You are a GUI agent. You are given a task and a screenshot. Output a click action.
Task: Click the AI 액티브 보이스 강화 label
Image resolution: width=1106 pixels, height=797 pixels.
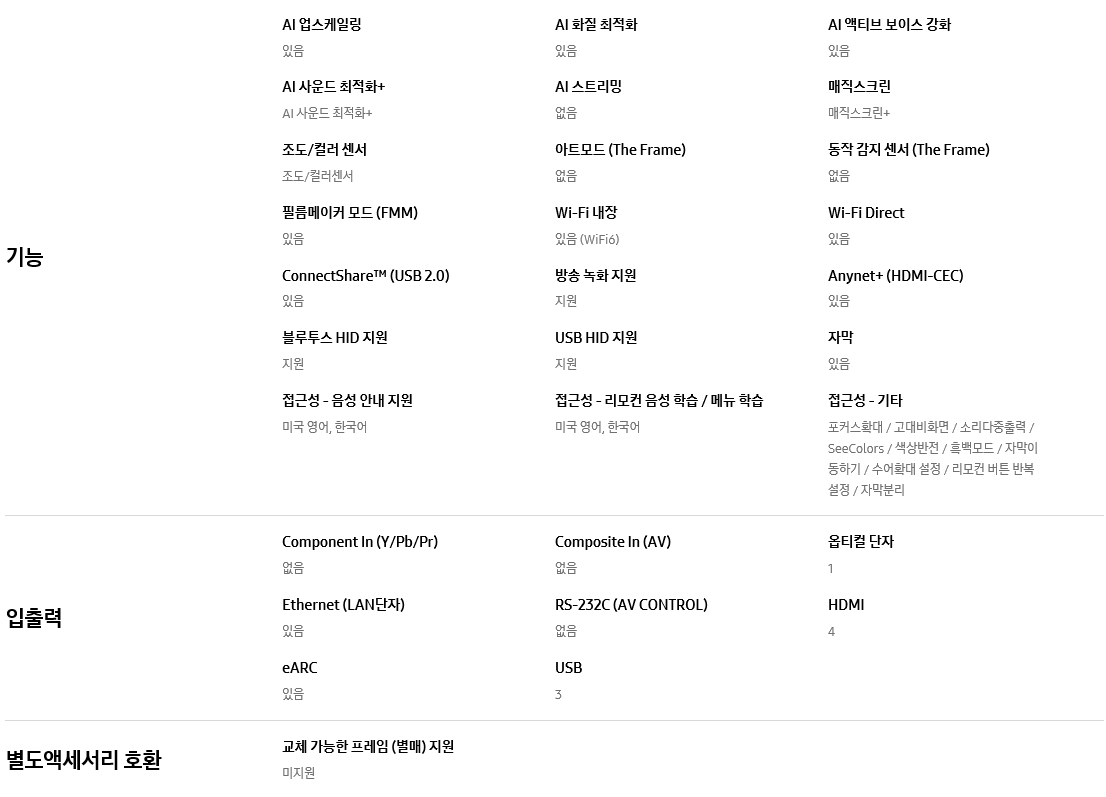coord(889,25)
